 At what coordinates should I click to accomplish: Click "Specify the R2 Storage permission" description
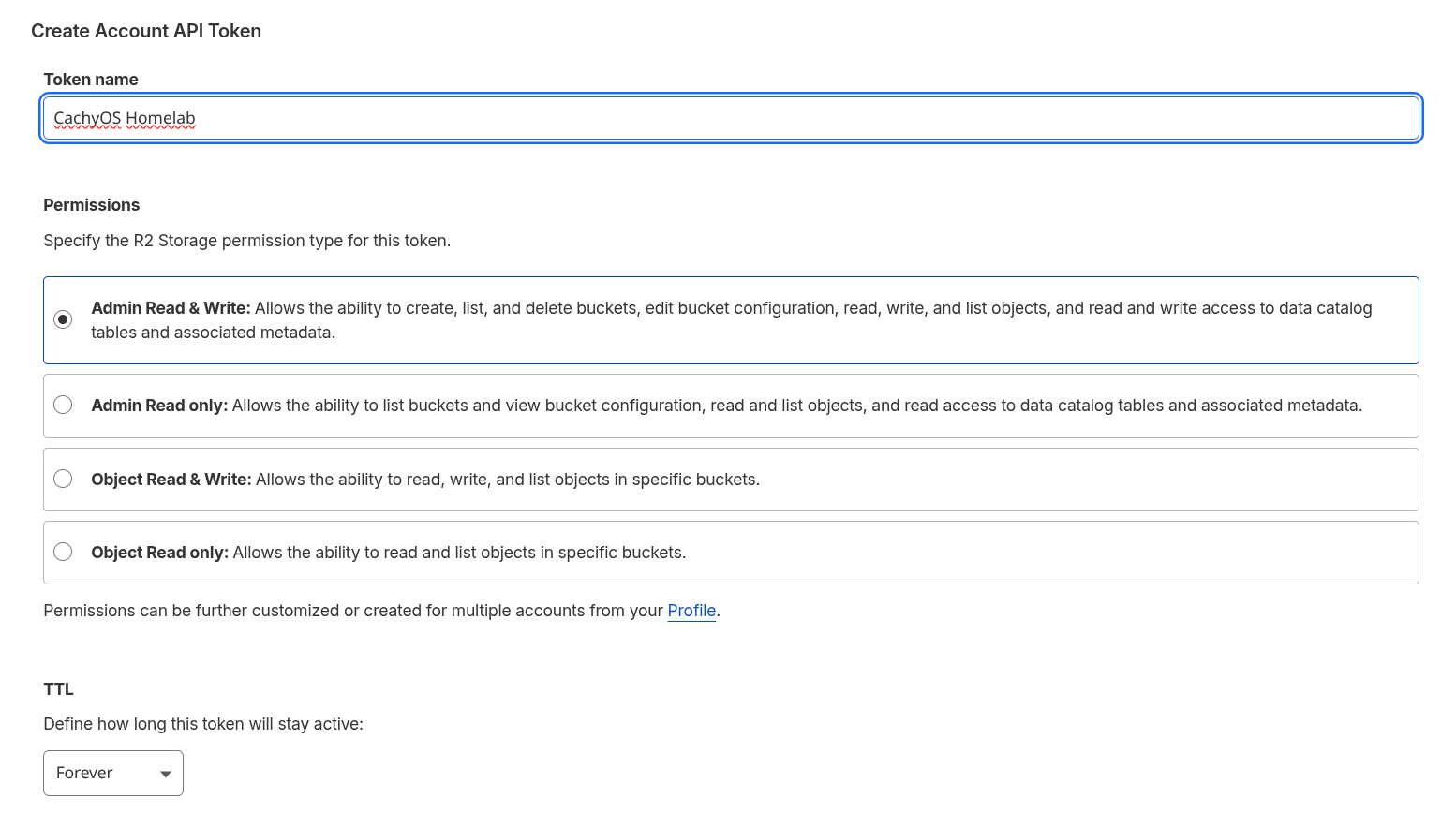click(246, 241)
